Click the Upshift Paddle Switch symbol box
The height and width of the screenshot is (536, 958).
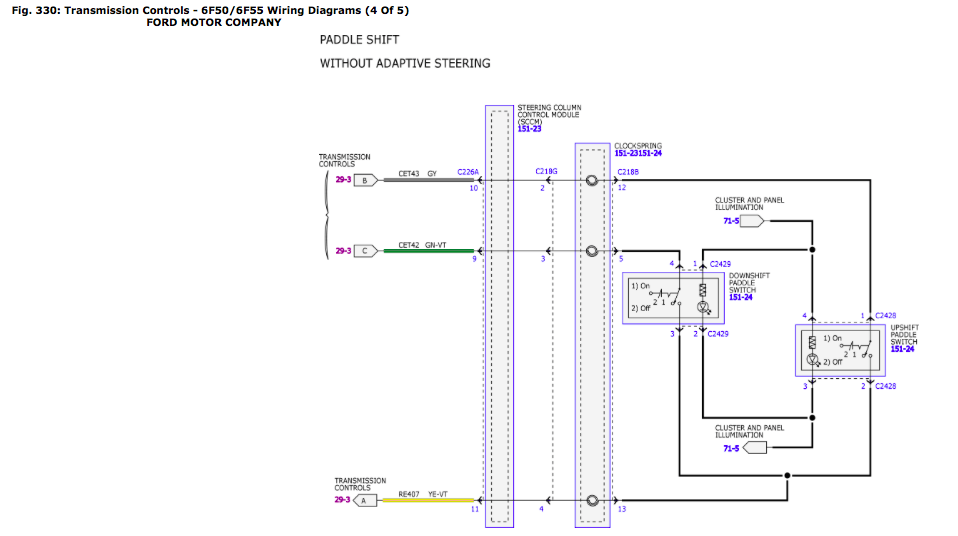click(x=839, y=351)
